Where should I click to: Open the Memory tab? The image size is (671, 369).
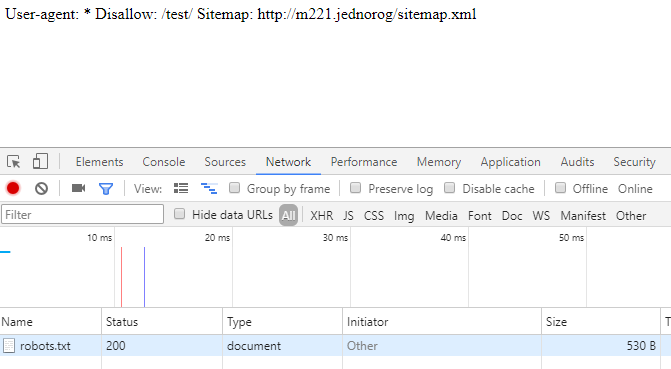point(439,162)
